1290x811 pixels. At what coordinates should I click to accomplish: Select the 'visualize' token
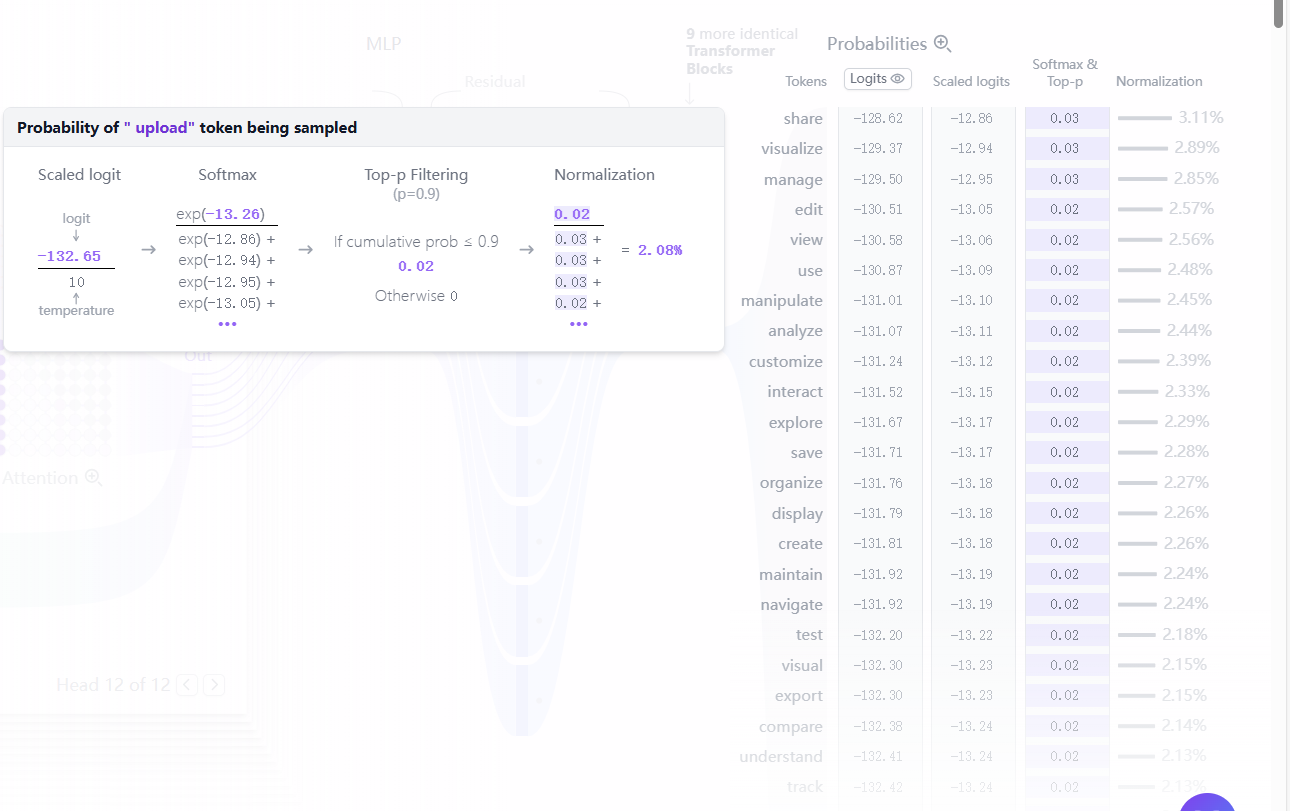point(791,149)
